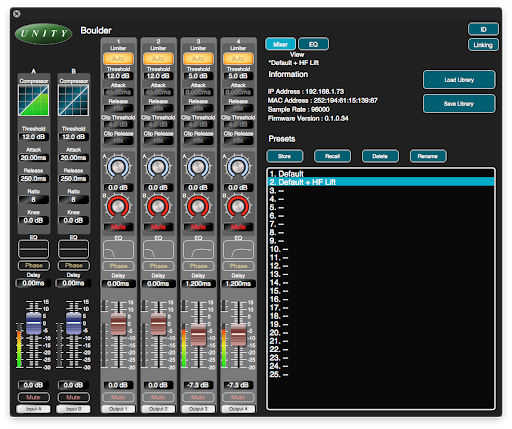The height and width of the screenshot is (429, 512).
Task: Open the Compressor A curve graph
Action: click(34, 100)
